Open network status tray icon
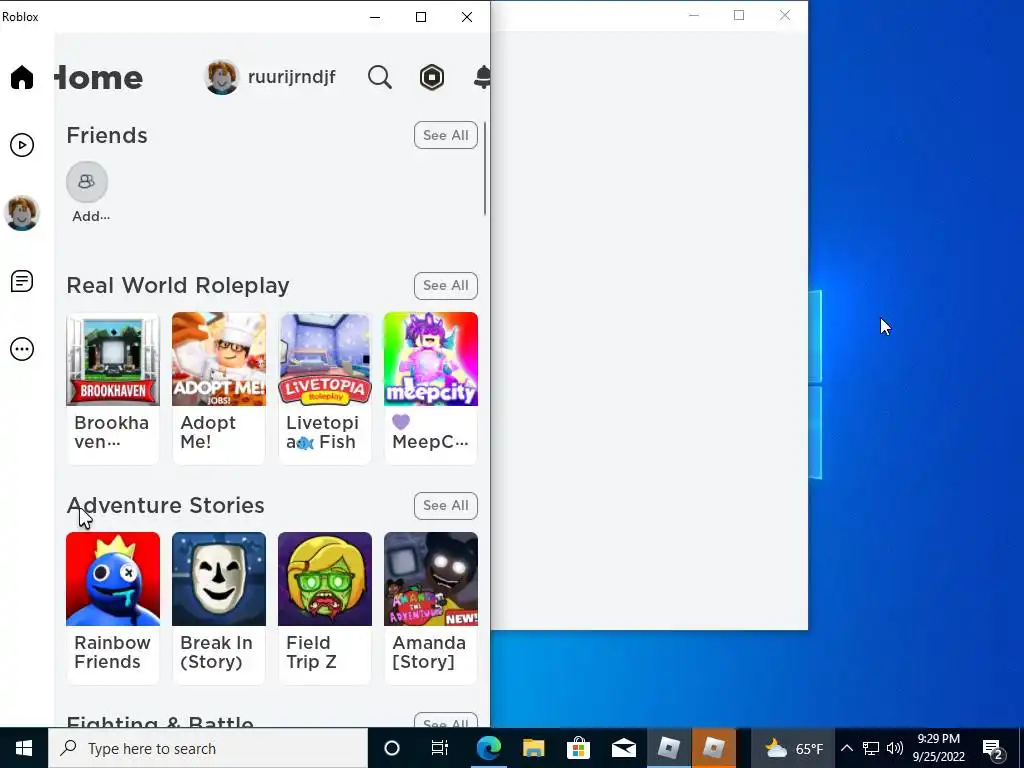This screenshot has width=1024, height=768. click(871, 748)
